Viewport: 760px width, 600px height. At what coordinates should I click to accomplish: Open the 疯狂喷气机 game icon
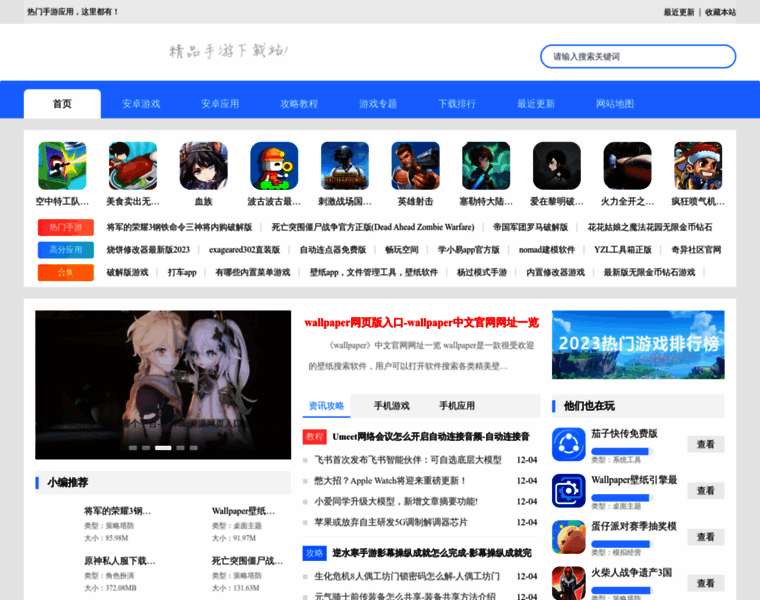click(x=698, y=166)
